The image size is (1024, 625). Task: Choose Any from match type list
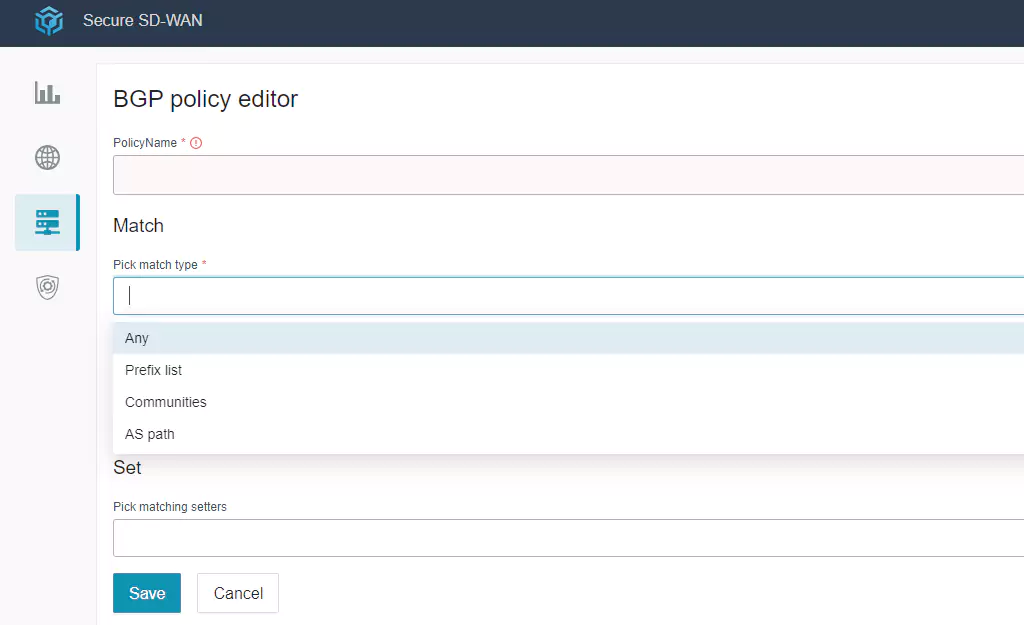coord(137,338)
